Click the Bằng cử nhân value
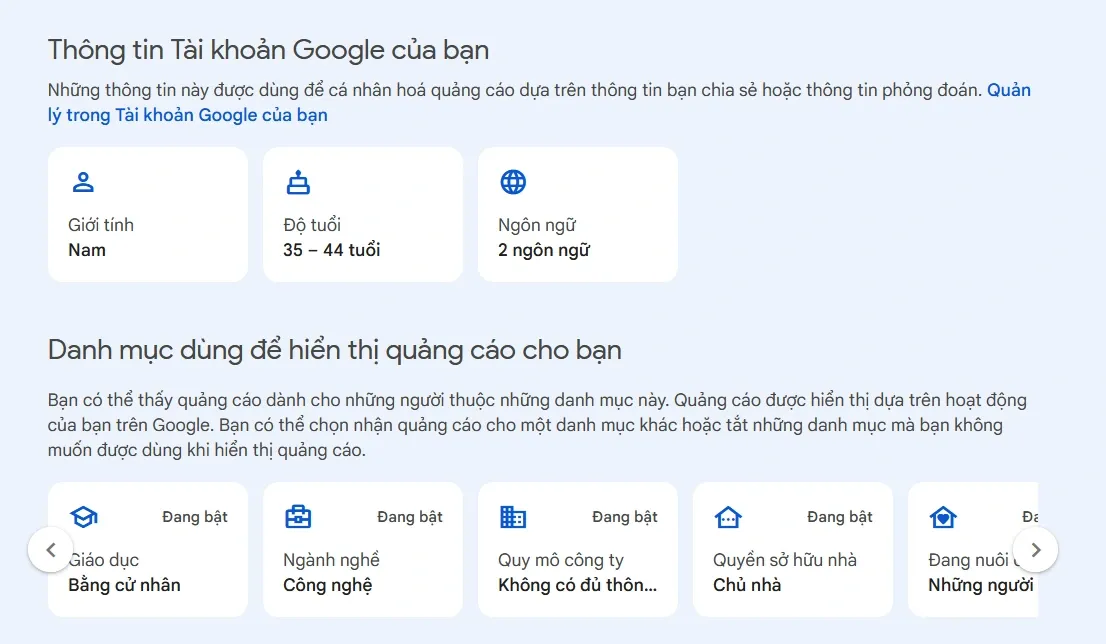This screenshot has width=1106, height=644. point(124,585)
